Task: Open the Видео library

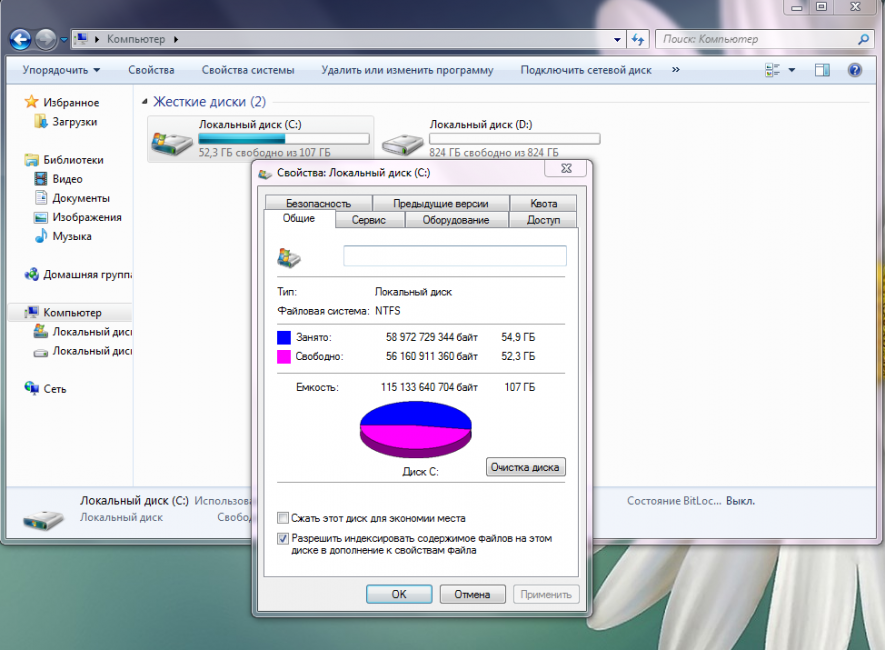Action: tap(67, 179)
